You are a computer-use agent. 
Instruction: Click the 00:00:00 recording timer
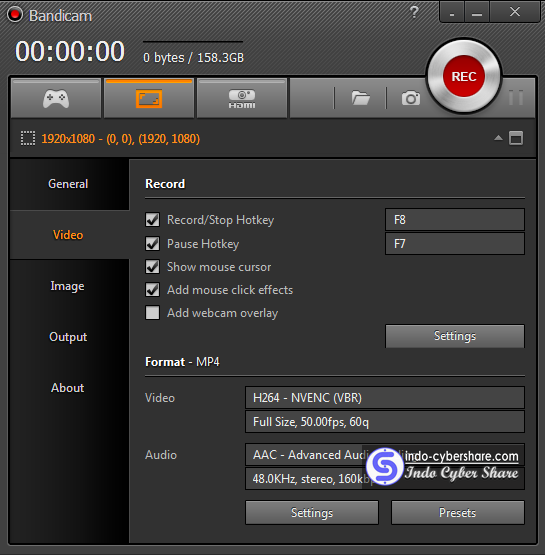(x=70, y=52)
